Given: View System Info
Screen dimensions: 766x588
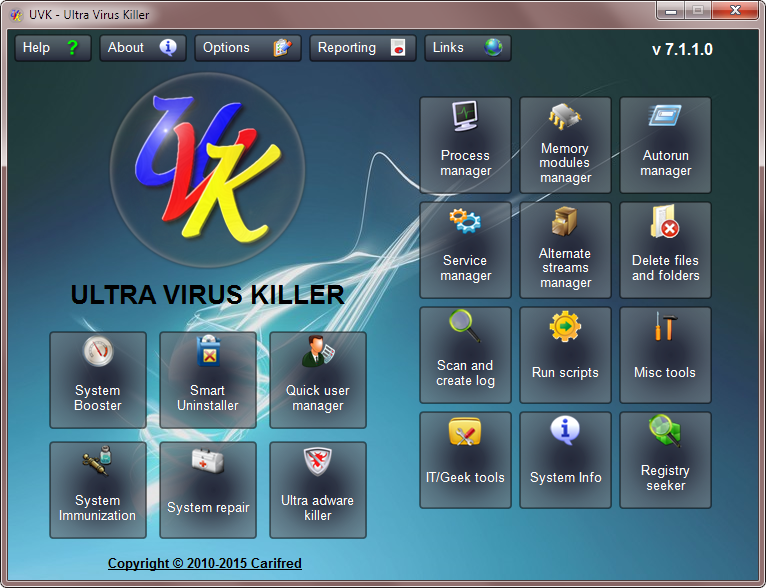Looking at the screenshot, I should click(565, 459).
